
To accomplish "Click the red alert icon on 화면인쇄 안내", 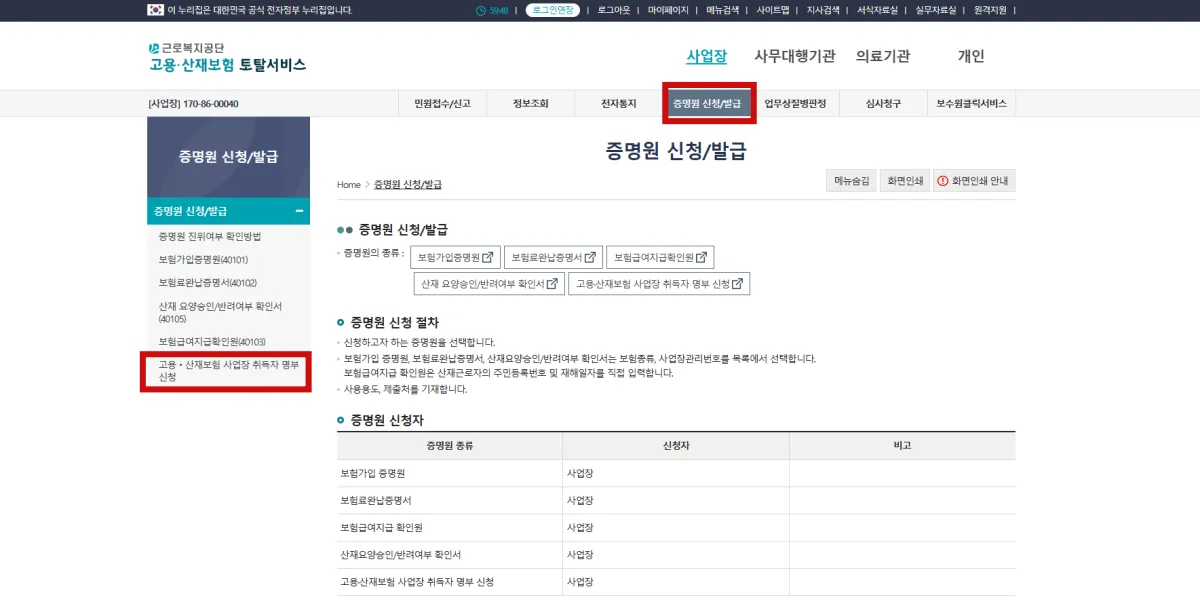I will (942, 181).
